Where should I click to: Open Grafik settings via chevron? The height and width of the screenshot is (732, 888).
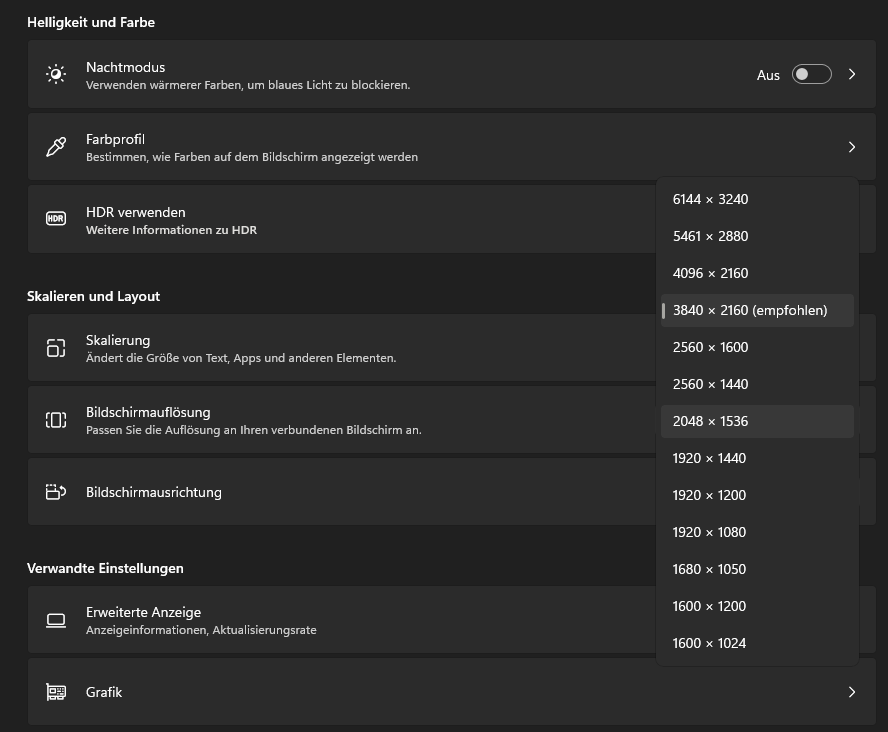852,692
